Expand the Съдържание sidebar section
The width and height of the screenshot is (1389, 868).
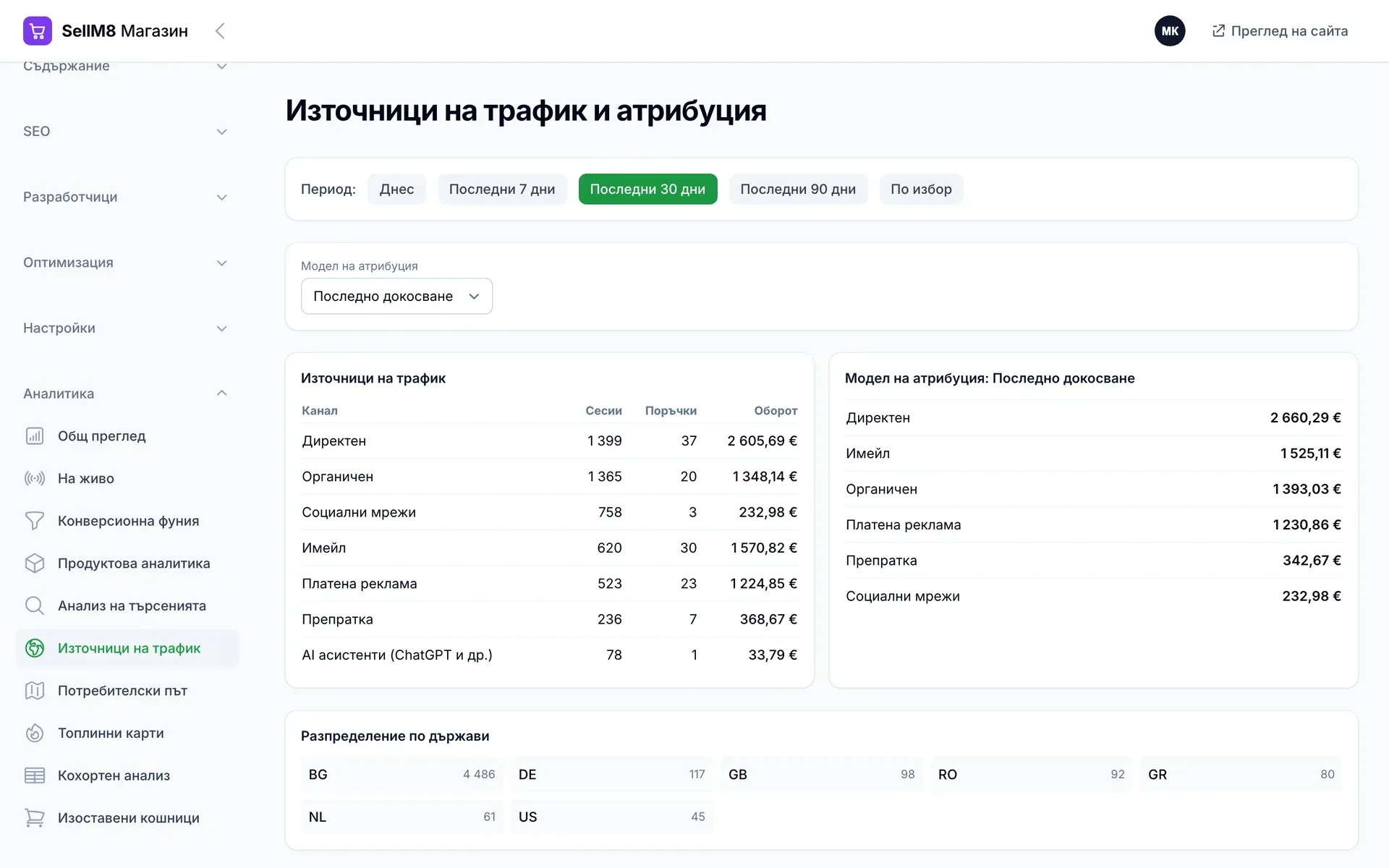point(126,66)
